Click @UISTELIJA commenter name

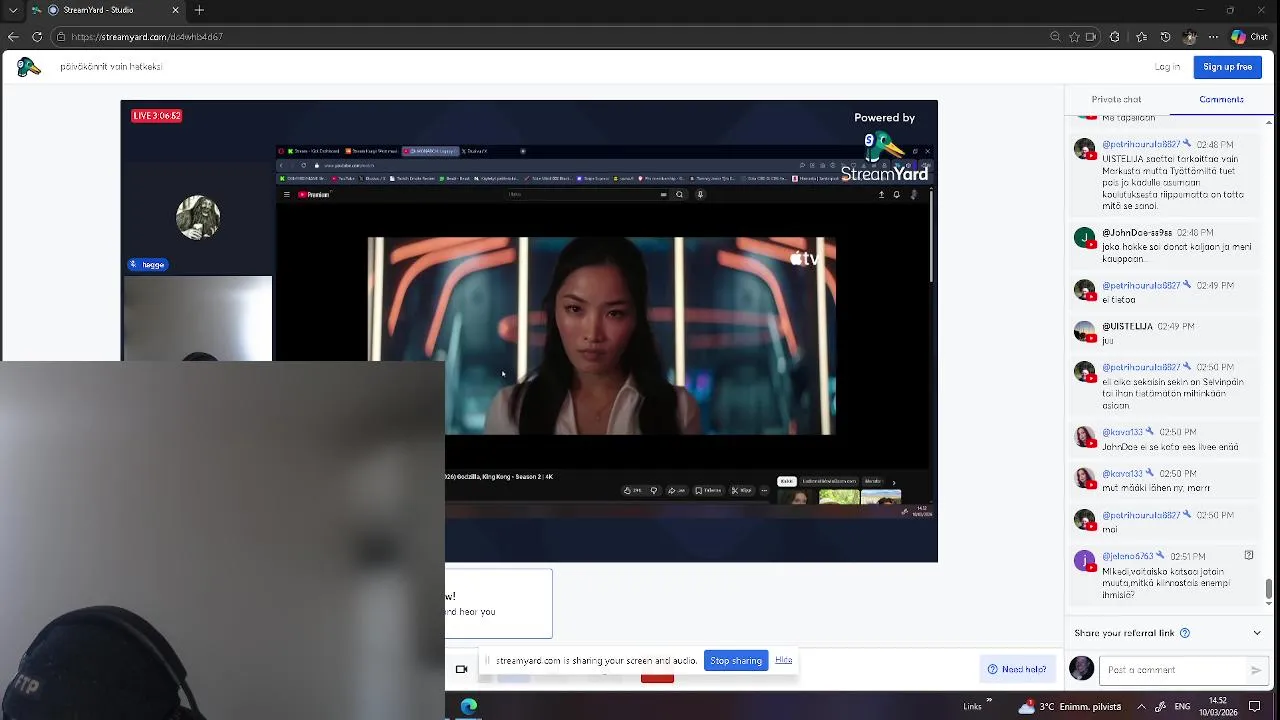pos(1127,326)
